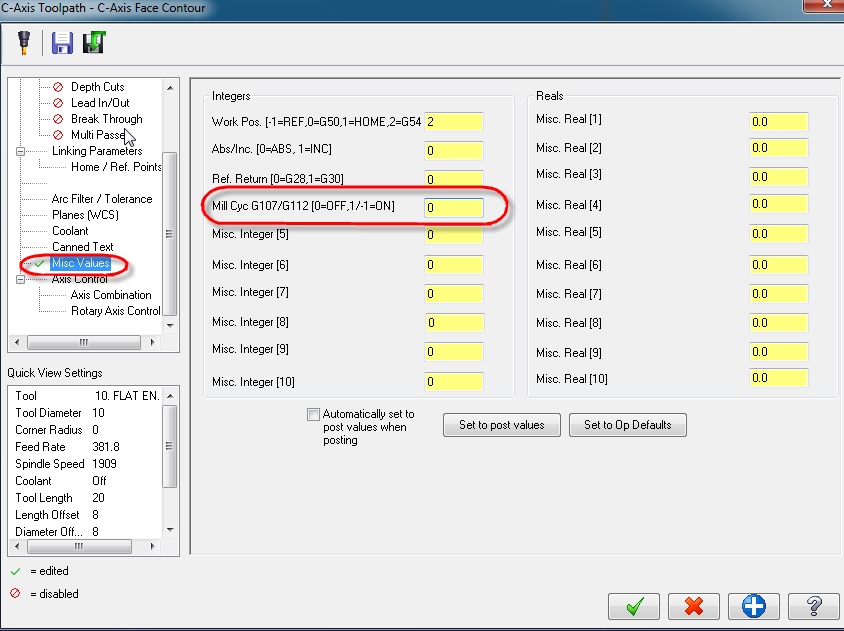Click the Misc. Integer [10] field
Screen dimensions: 844x631
click(454, 382)
